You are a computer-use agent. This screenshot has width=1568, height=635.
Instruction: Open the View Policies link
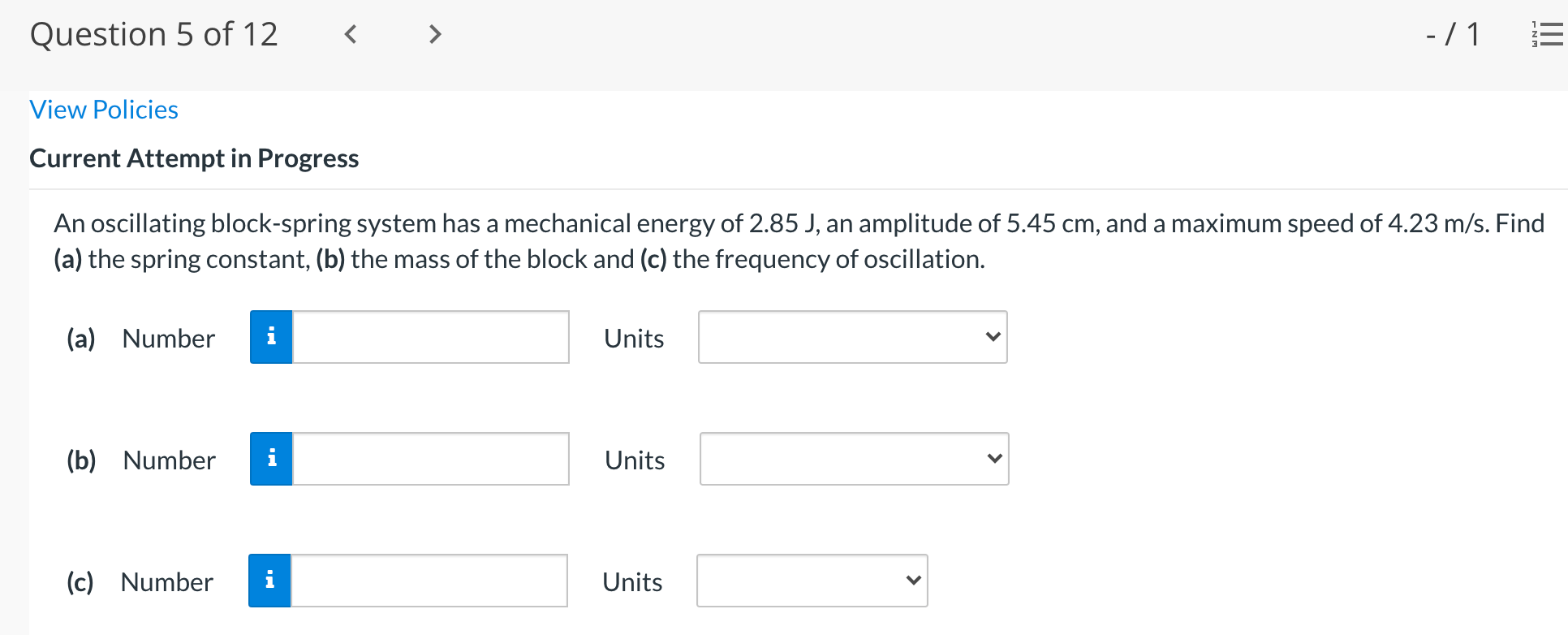103,110
